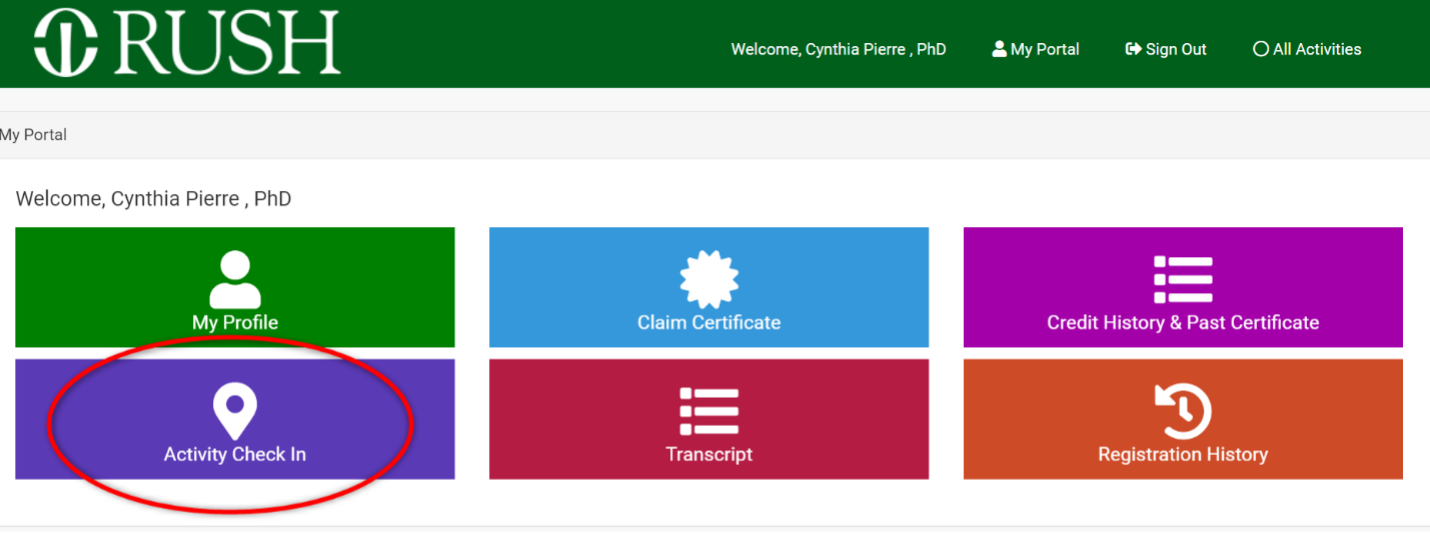Image resolution: width=1430 pixels, height=534 pixels.
Task: Click the sign out arrow icon in header
Action: (1133, 49)
